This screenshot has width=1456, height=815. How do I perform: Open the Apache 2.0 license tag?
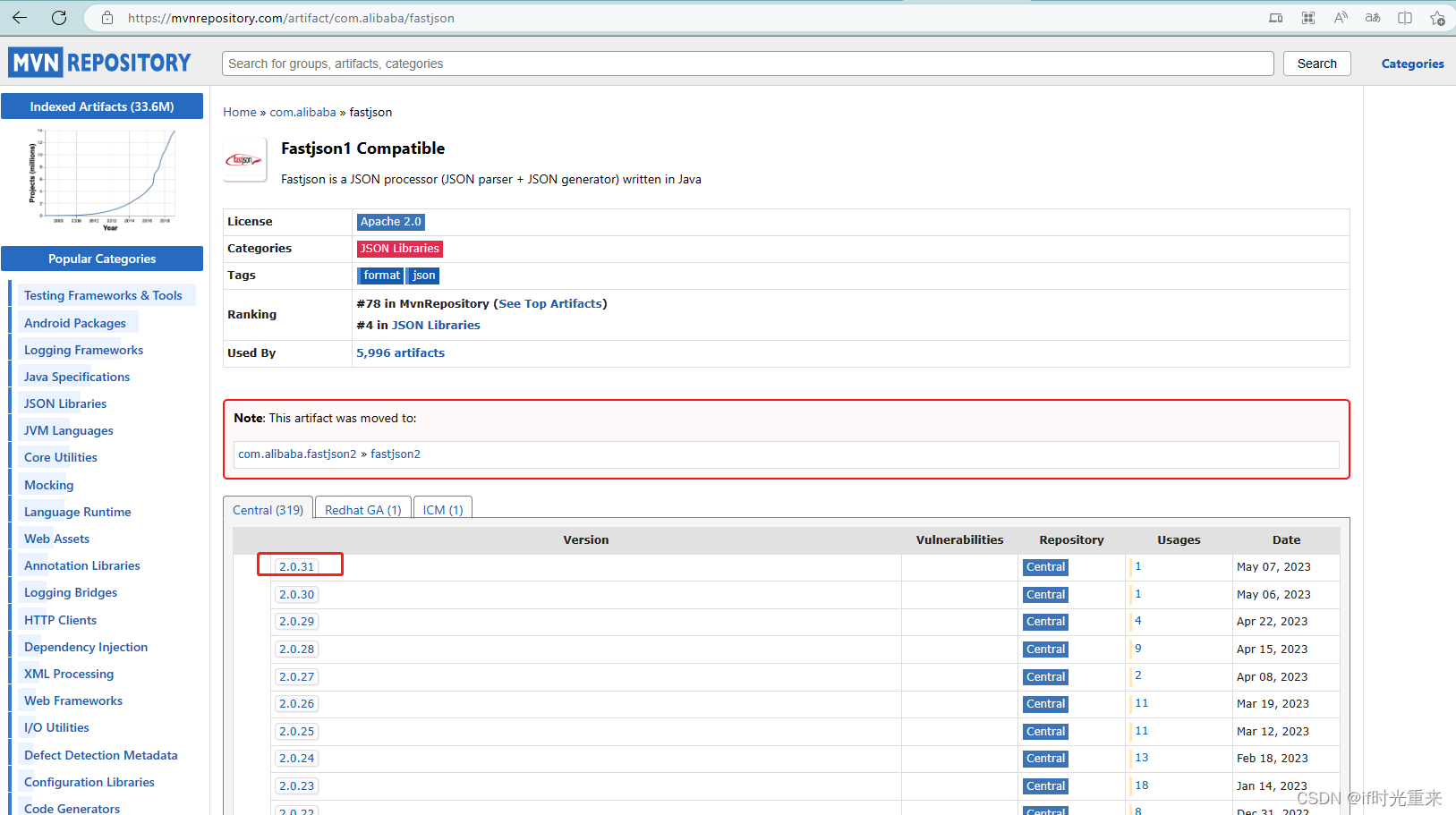pyautogui.click(x=390, y=222)
